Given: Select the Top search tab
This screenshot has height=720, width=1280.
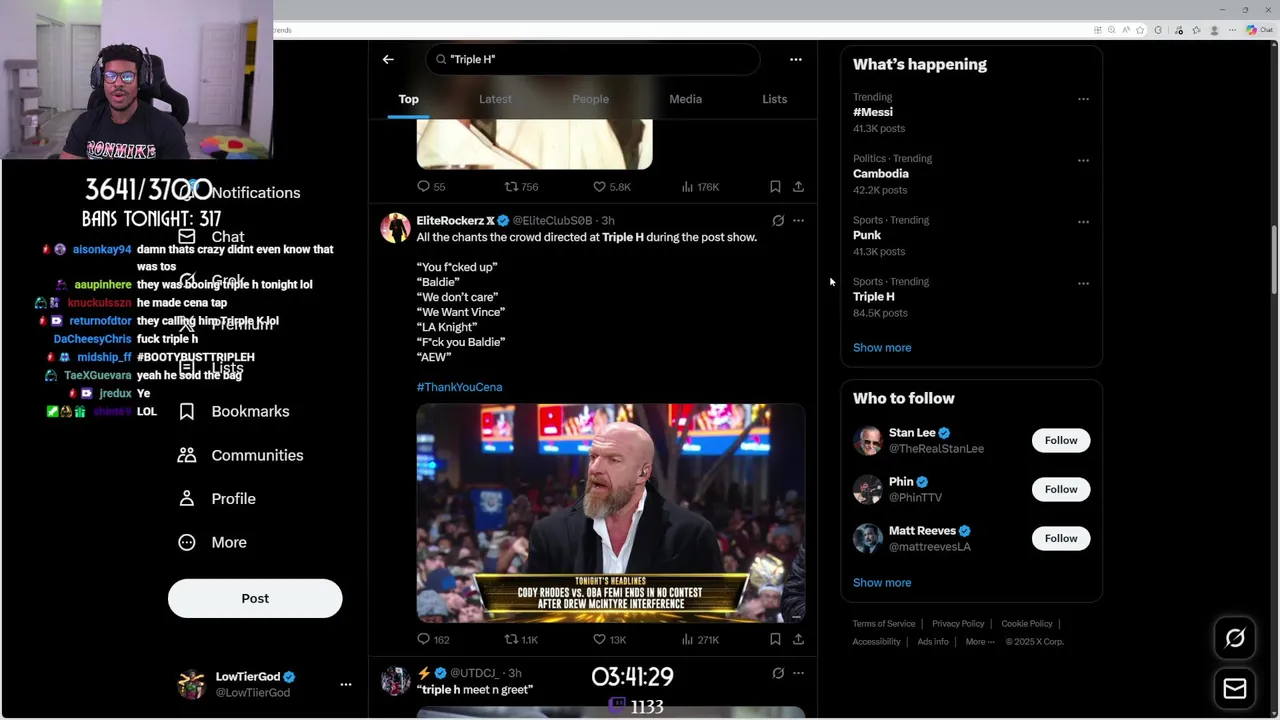Looking at the screenshot, I should pyautogui.click(x=409, y=99).
